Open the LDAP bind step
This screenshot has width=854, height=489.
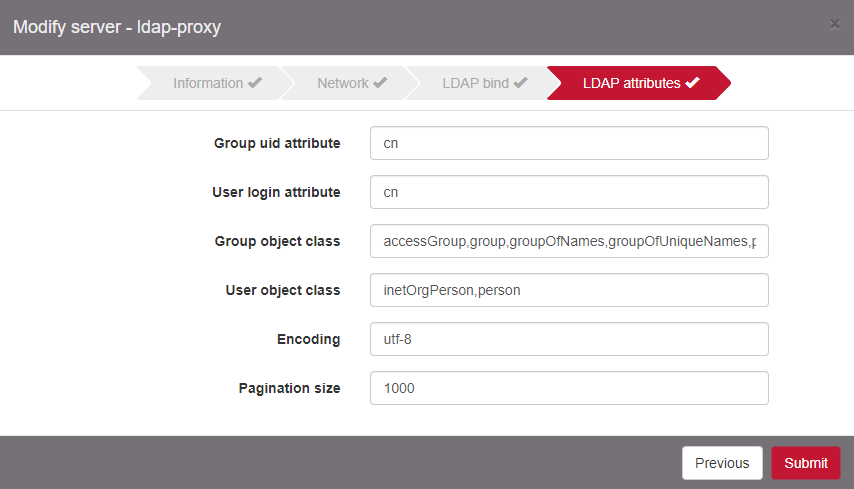476,83
